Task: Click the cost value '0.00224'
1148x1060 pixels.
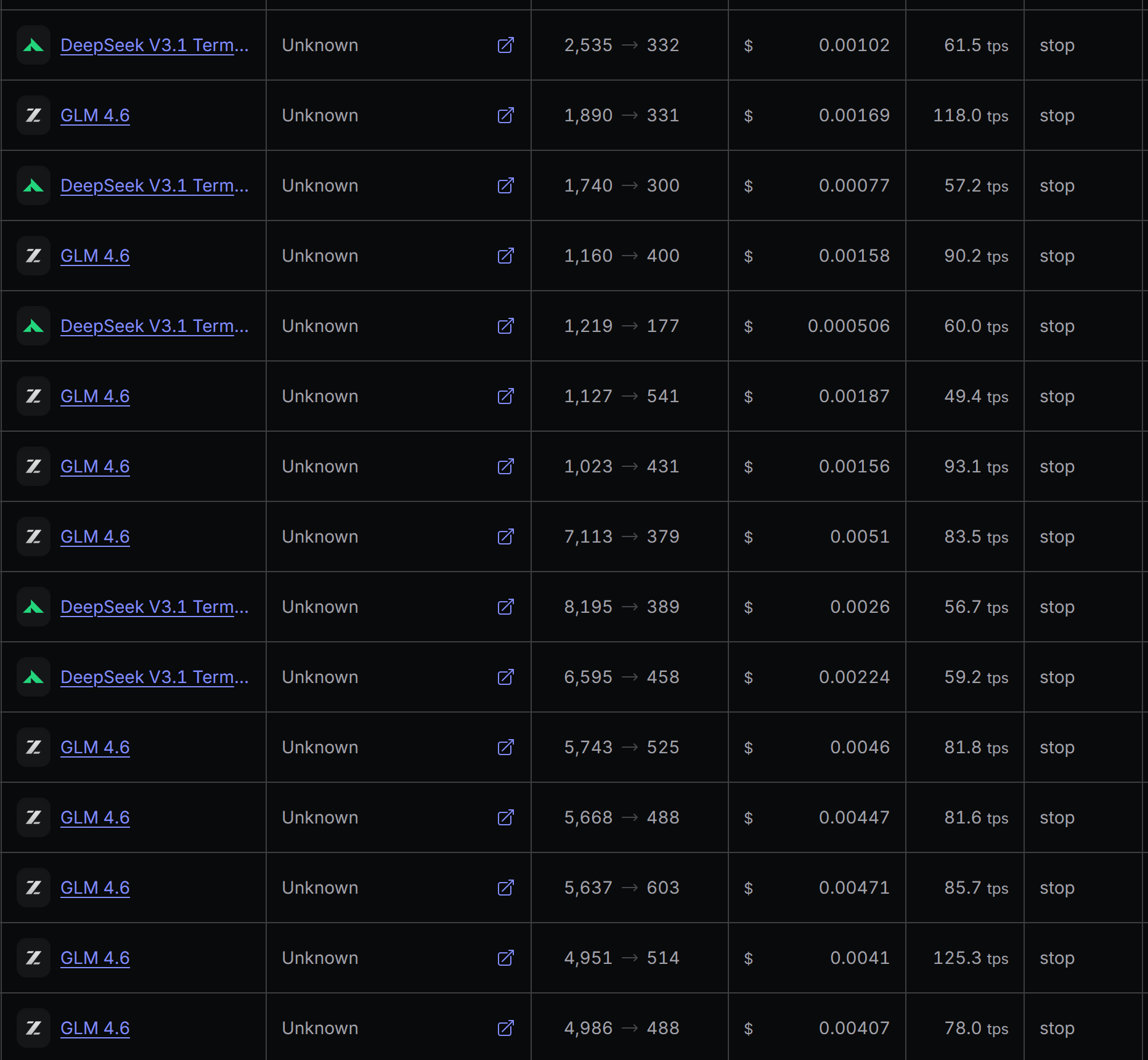Action: [x=854, y=678]
